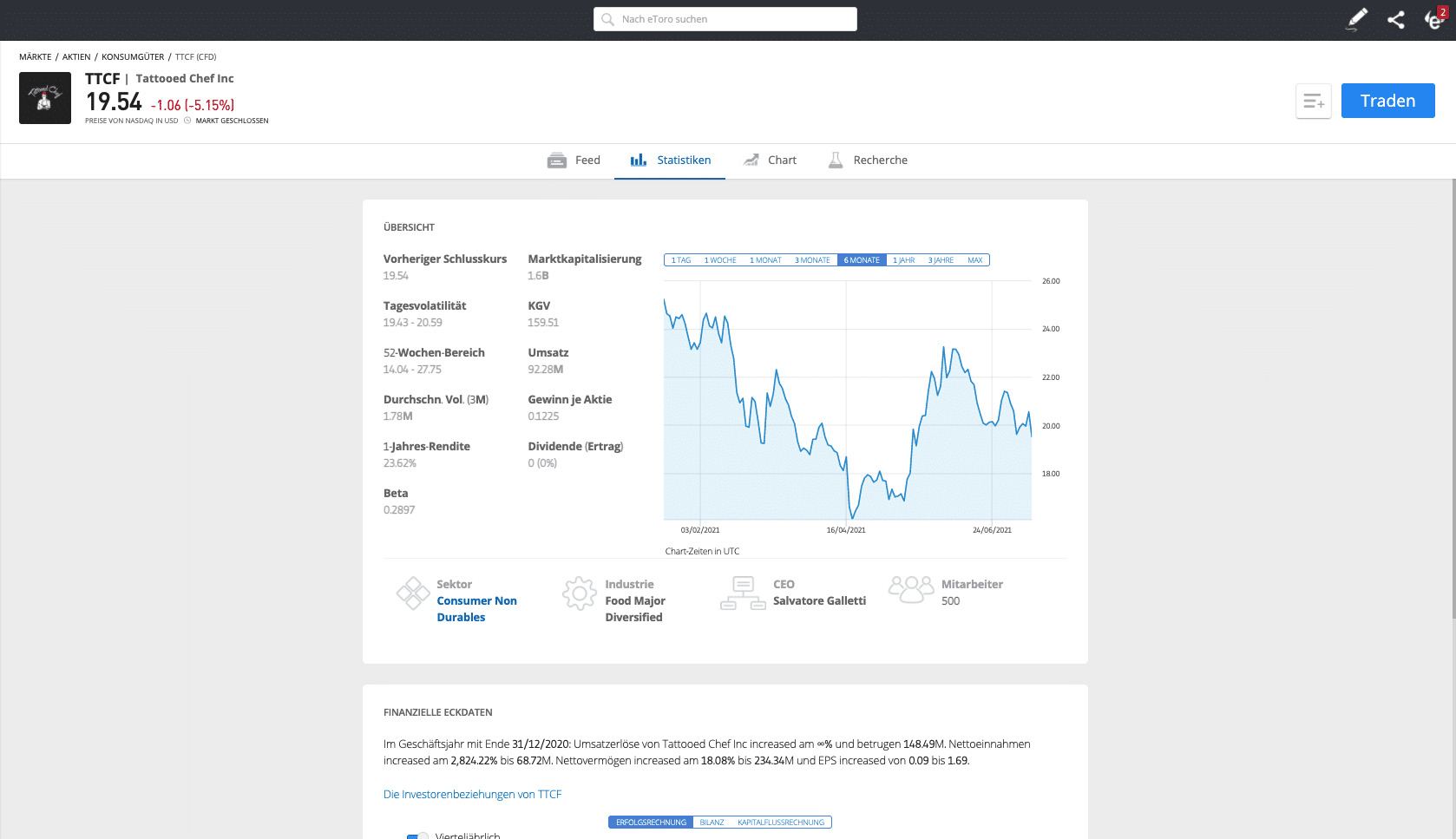The height and width of the screenshot is (839, 1456).
Task: Go to AKTIEN breadcrumb
Action: point(76,57)
